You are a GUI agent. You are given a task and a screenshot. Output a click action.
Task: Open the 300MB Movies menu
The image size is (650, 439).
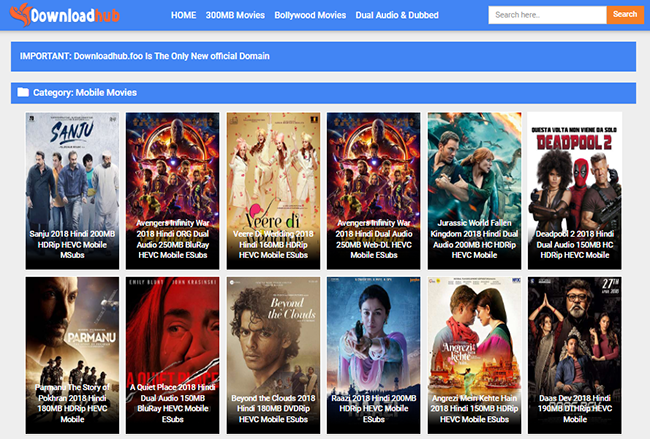(235, 16)
